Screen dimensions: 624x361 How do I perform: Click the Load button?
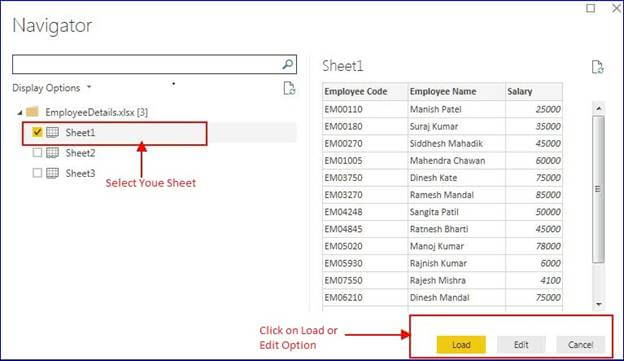coord(461,345)
